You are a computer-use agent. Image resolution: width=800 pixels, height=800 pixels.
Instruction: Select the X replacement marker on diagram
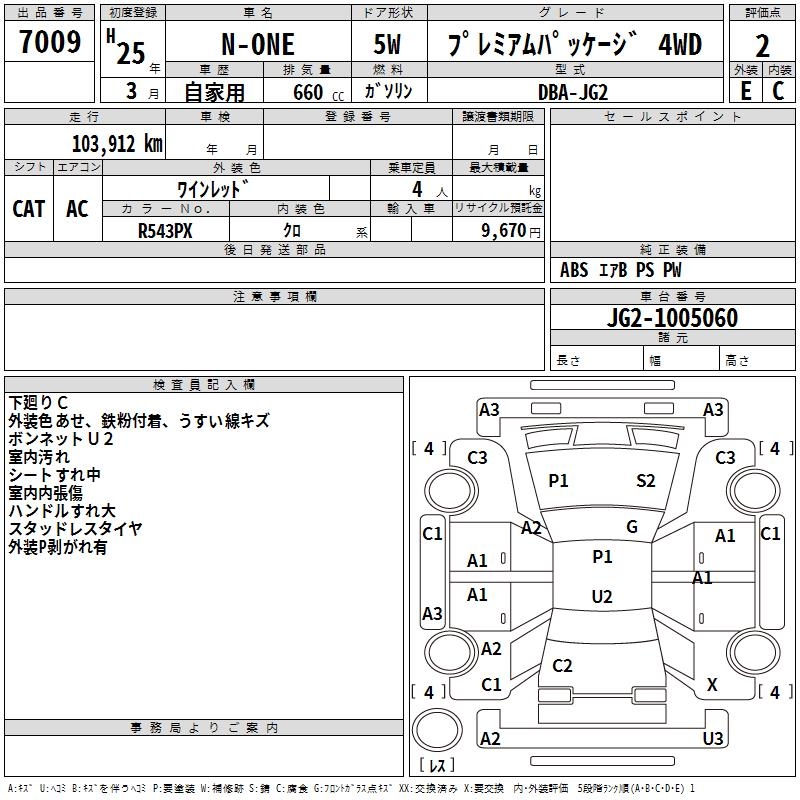[712, 685]
